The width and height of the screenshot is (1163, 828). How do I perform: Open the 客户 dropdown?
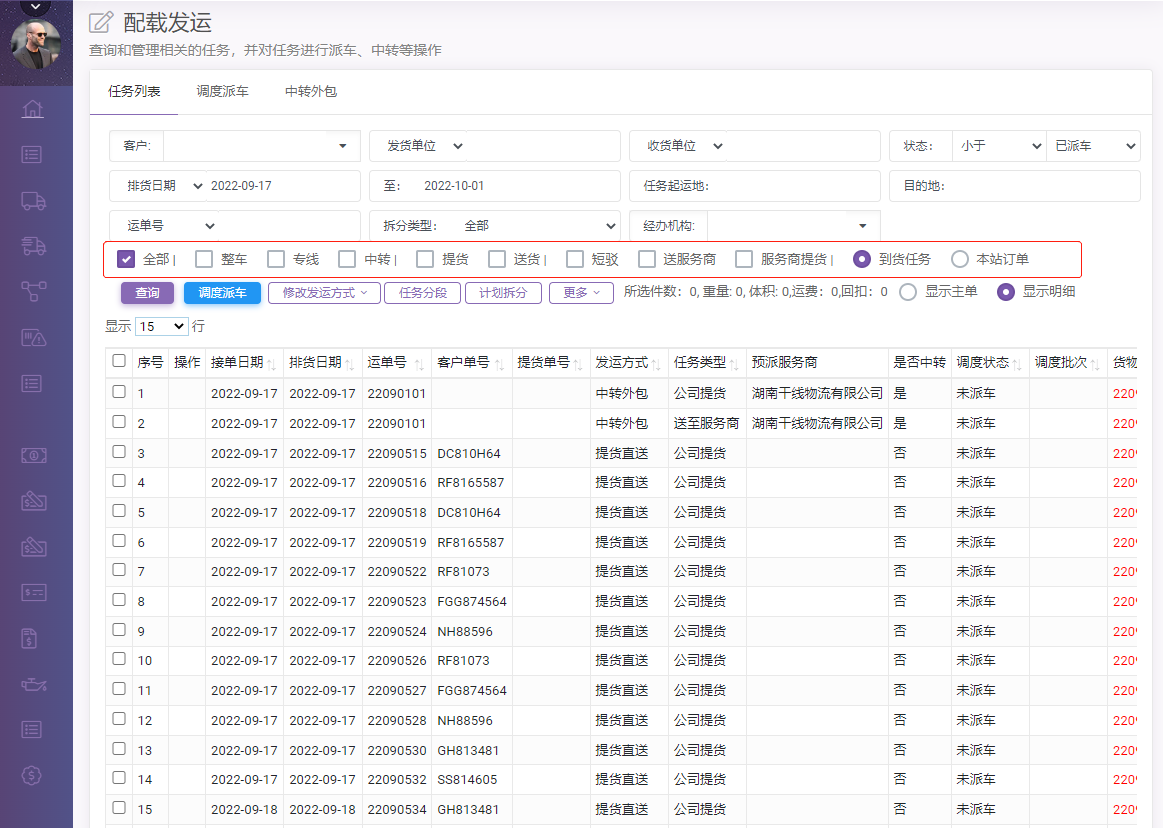coord(260,146)
